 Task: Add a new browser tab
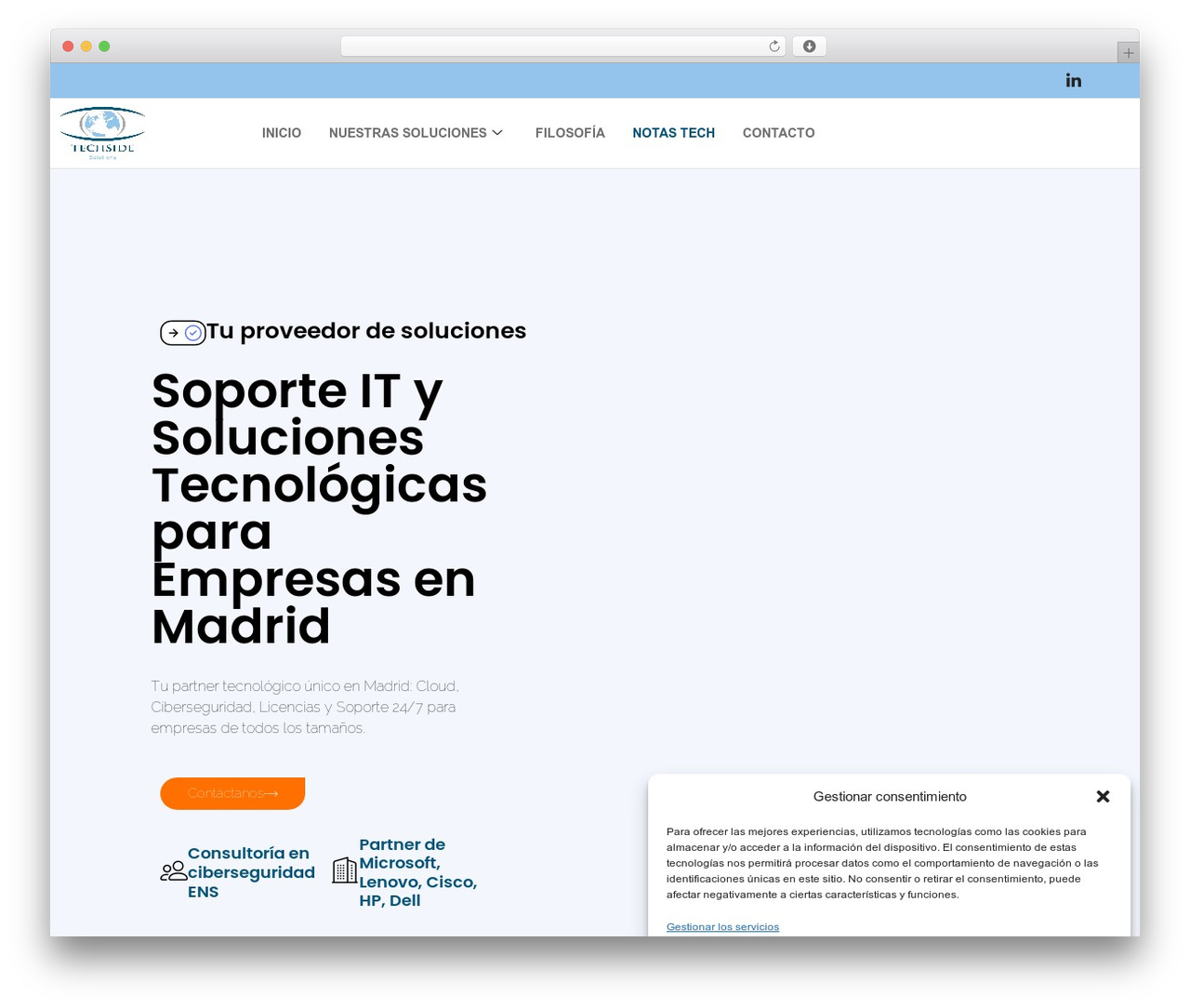(1128, 53)
